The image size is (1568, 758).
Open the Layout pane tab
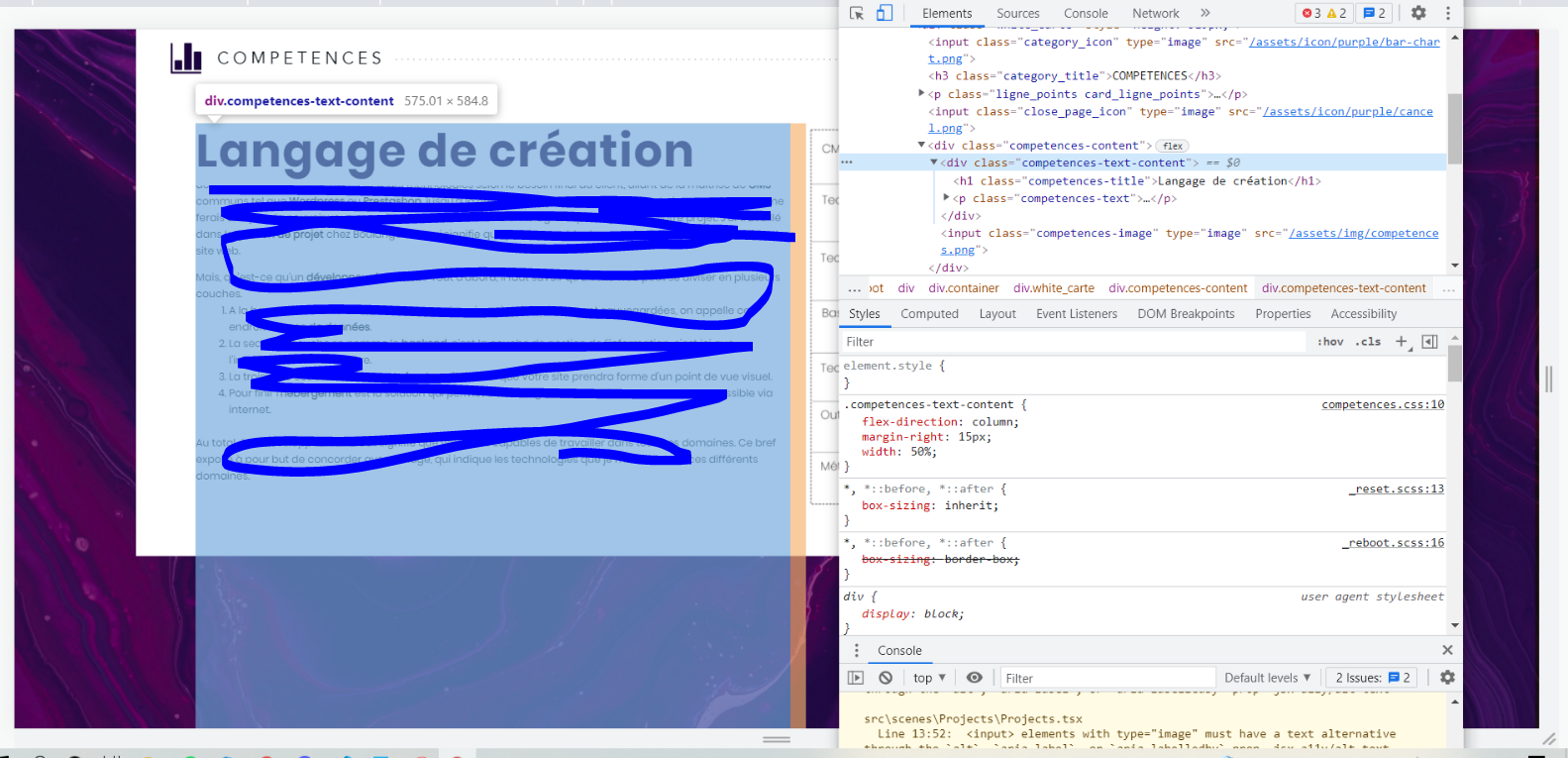pyautogui.click(x=997, y=314)
